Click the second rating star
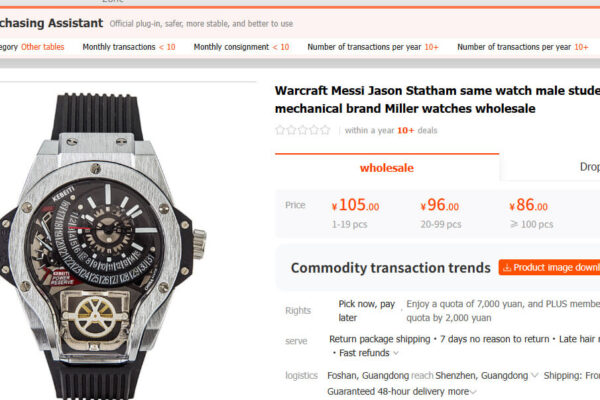This screenshot has height=400, width=600. coord(291,130)
